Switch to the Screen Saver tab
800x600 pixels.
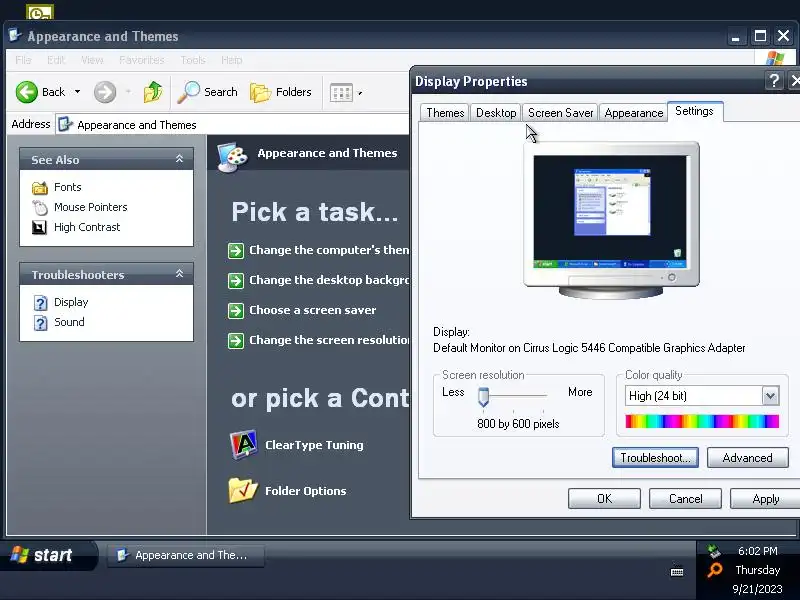[x=560, y=113]
